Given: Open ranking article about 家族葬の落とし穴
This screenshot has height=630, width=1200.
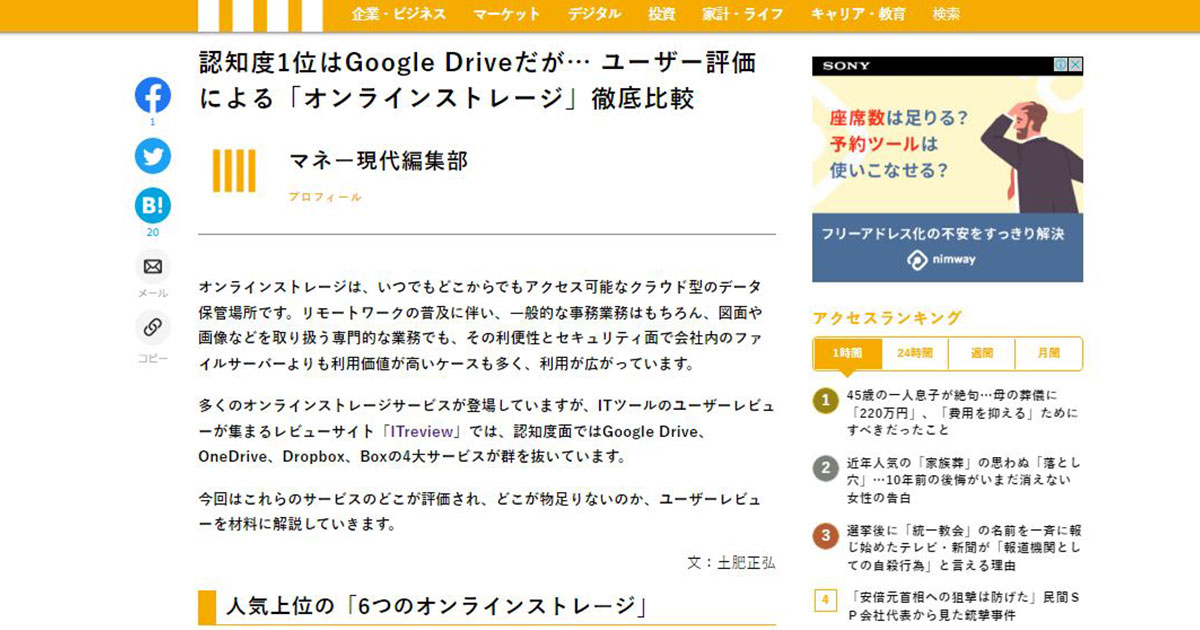Looking at the screenshot, I should pos(963,480).
